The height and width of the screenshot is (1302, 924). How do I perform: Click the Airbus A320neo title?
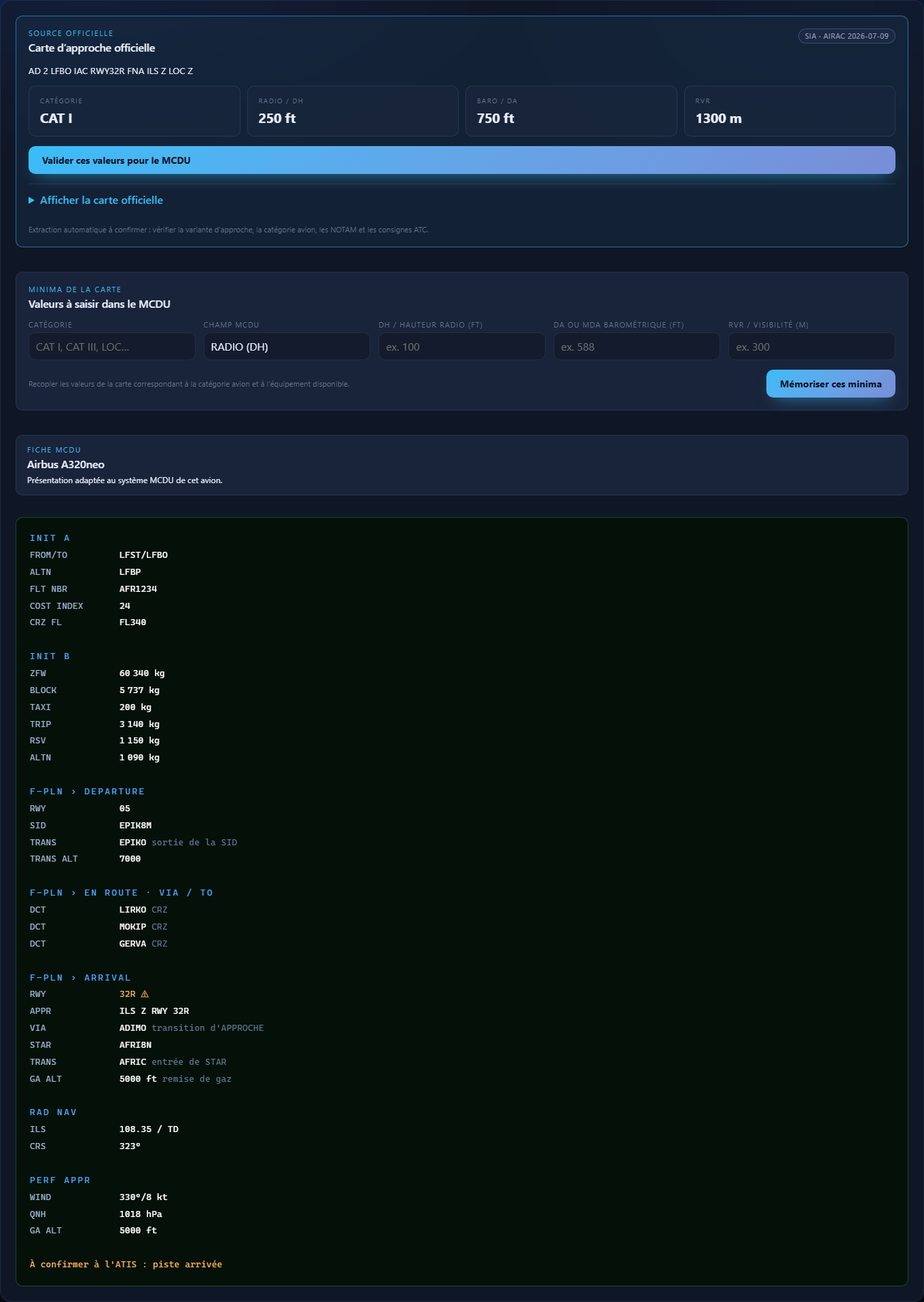coord(66,465)
